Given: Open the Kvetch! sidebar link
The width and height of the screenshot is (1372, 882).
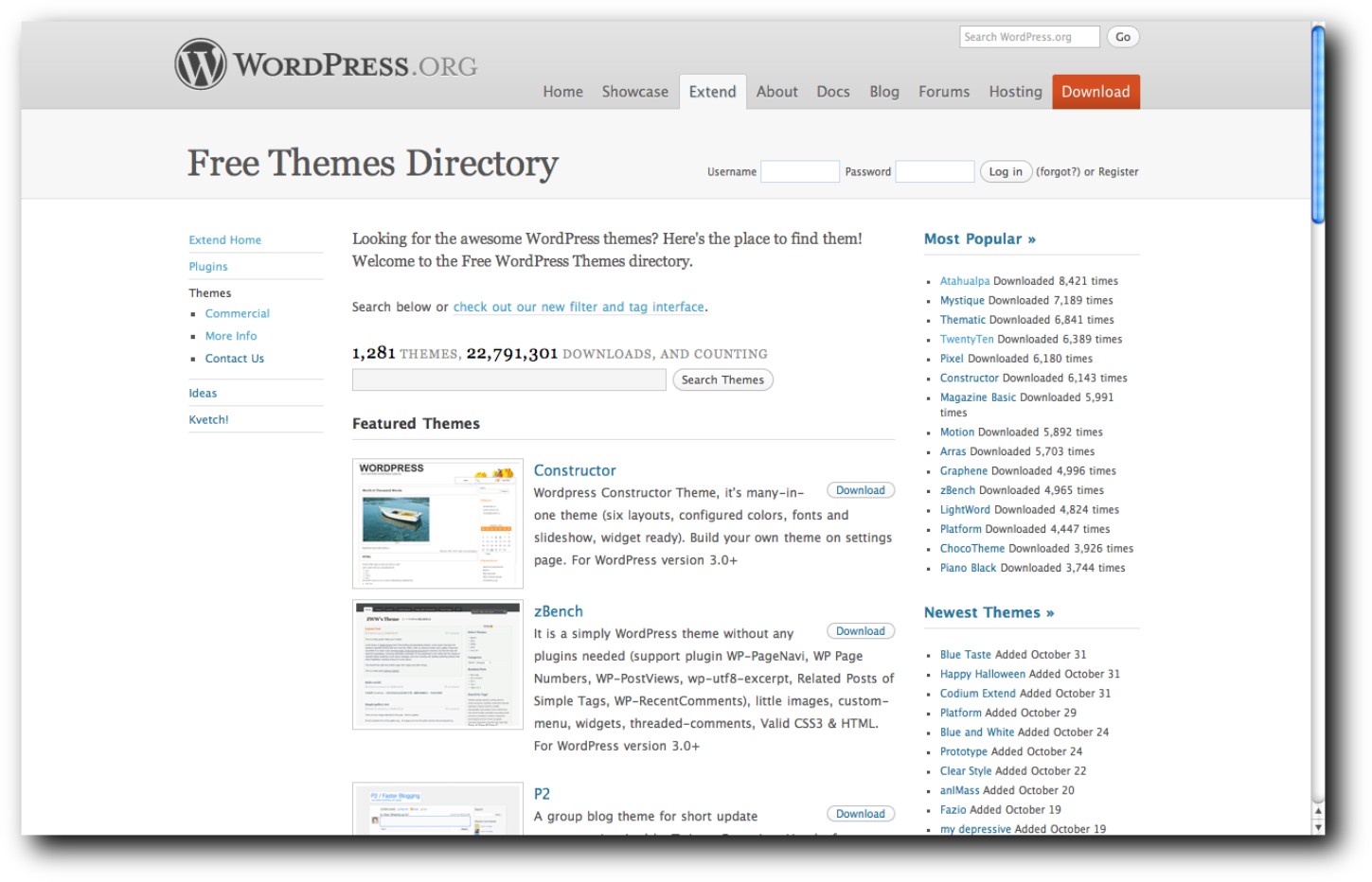Looking at the screenshot, I should point(208,420).
